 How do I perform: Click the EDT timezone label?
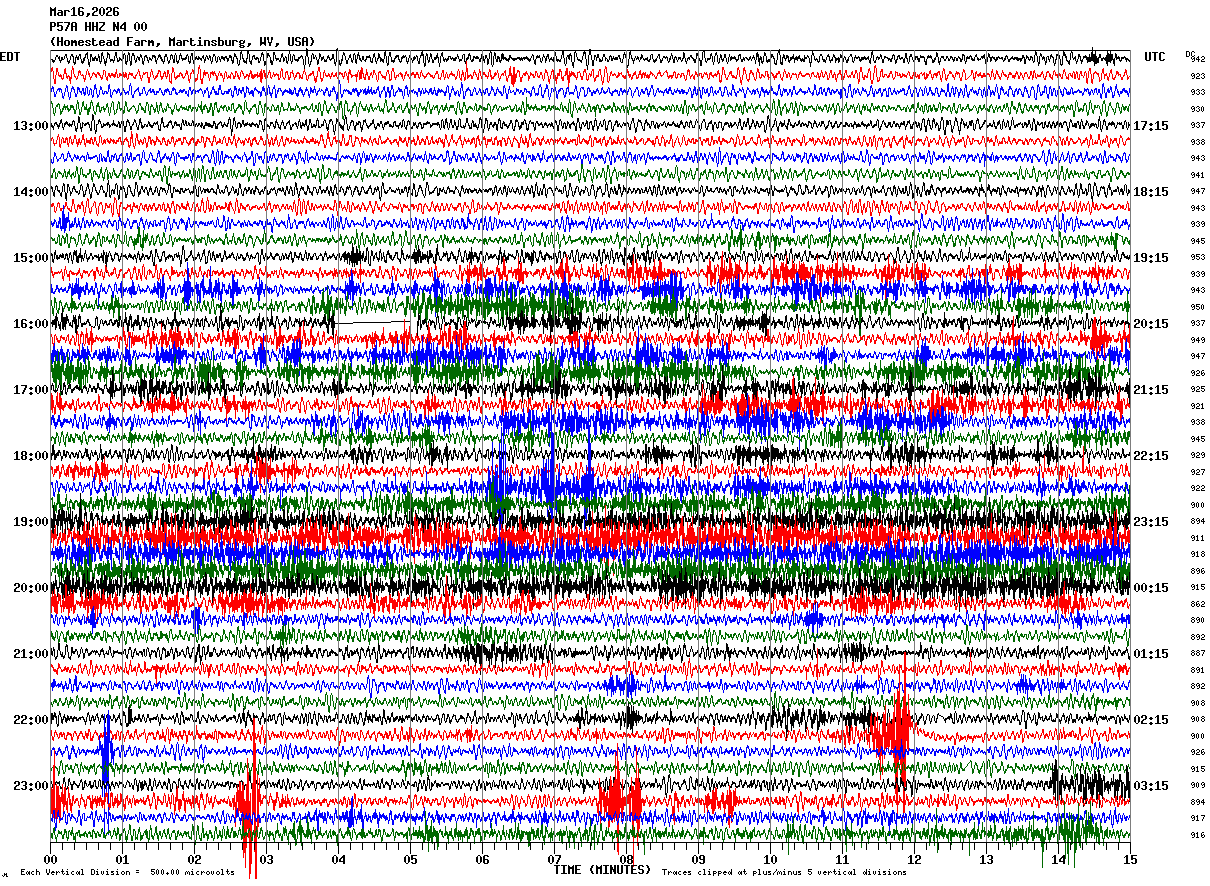point(10,57)
